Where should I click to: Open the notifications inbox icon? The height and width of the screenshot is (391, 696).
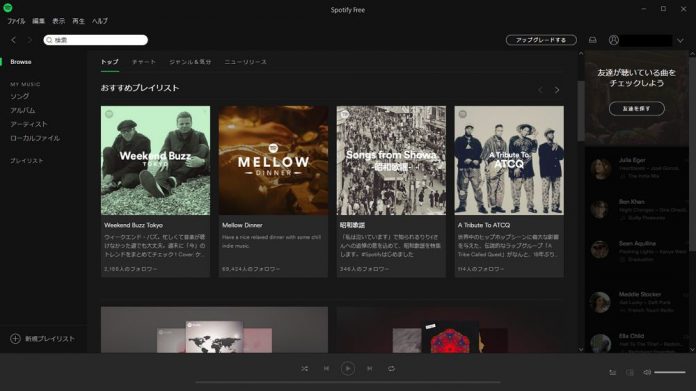[593, 40]
